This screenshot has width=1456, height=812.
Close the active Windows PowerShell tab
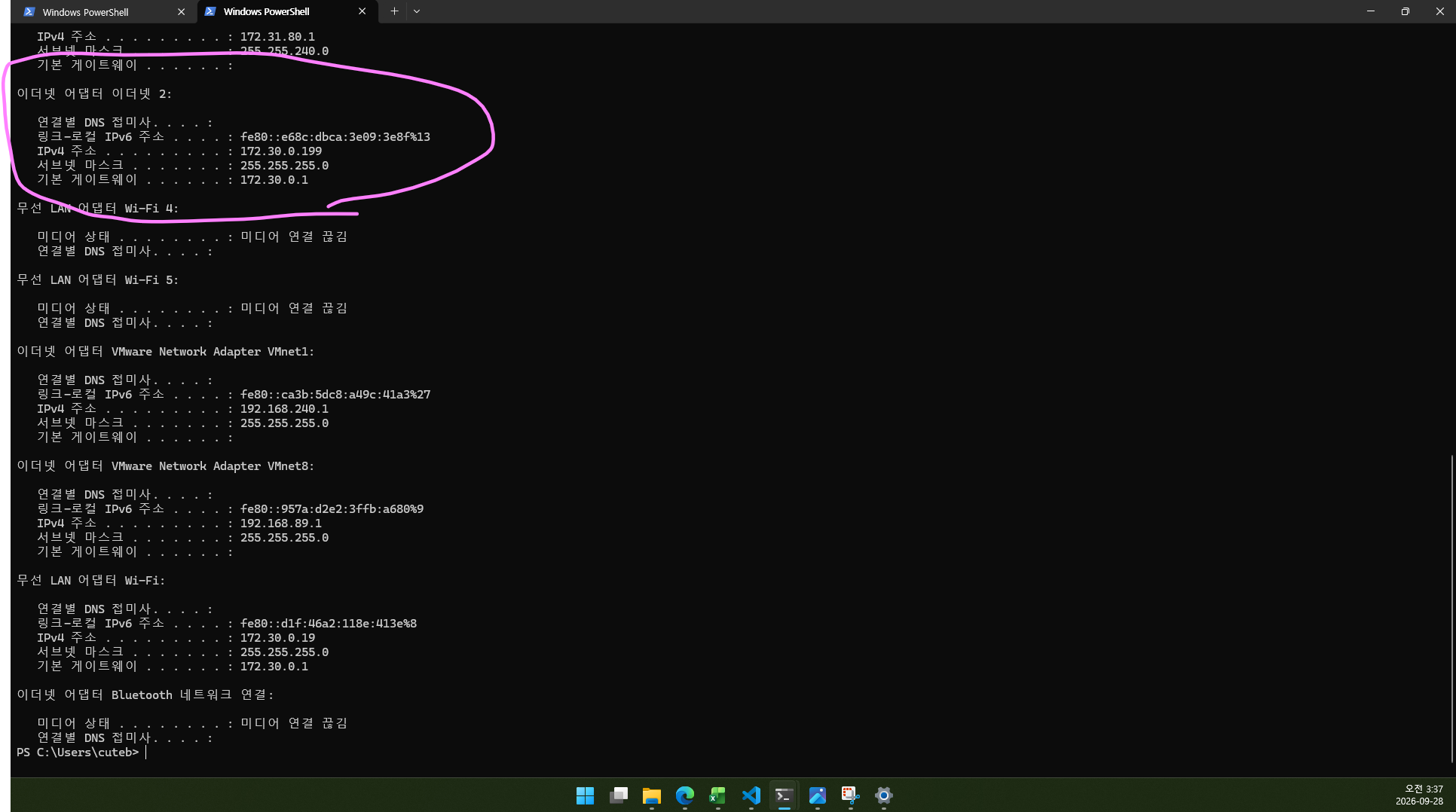[x=362, y=11]
